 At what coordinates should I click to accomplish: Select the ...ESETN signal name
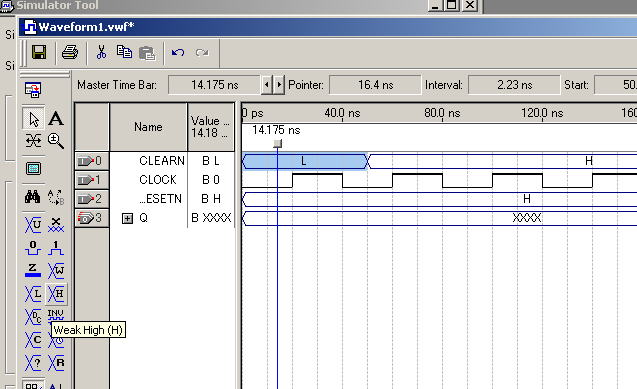coord(160,199)
